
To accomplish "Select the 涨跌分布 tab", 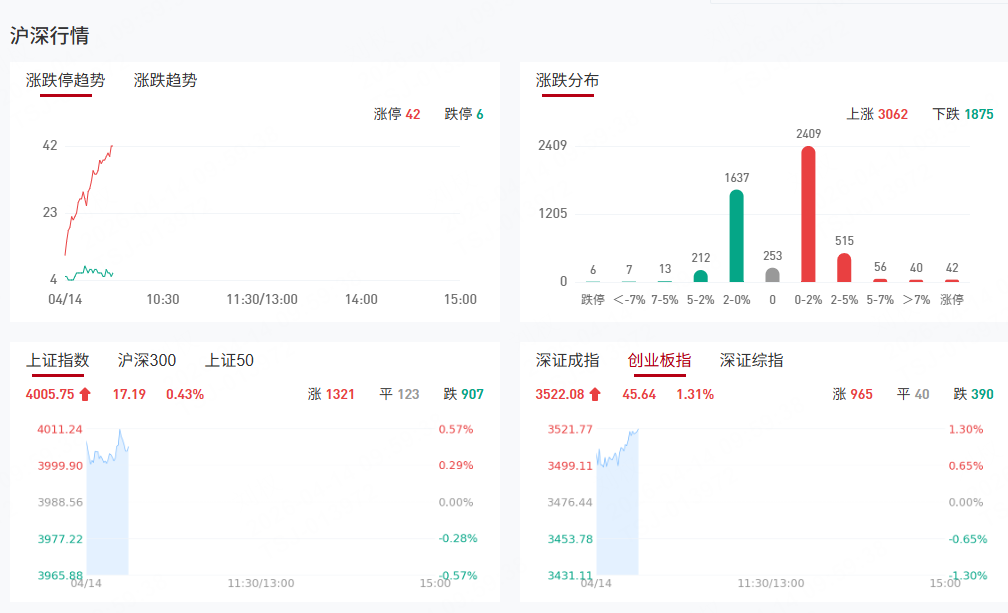I will tap(567, 80).
